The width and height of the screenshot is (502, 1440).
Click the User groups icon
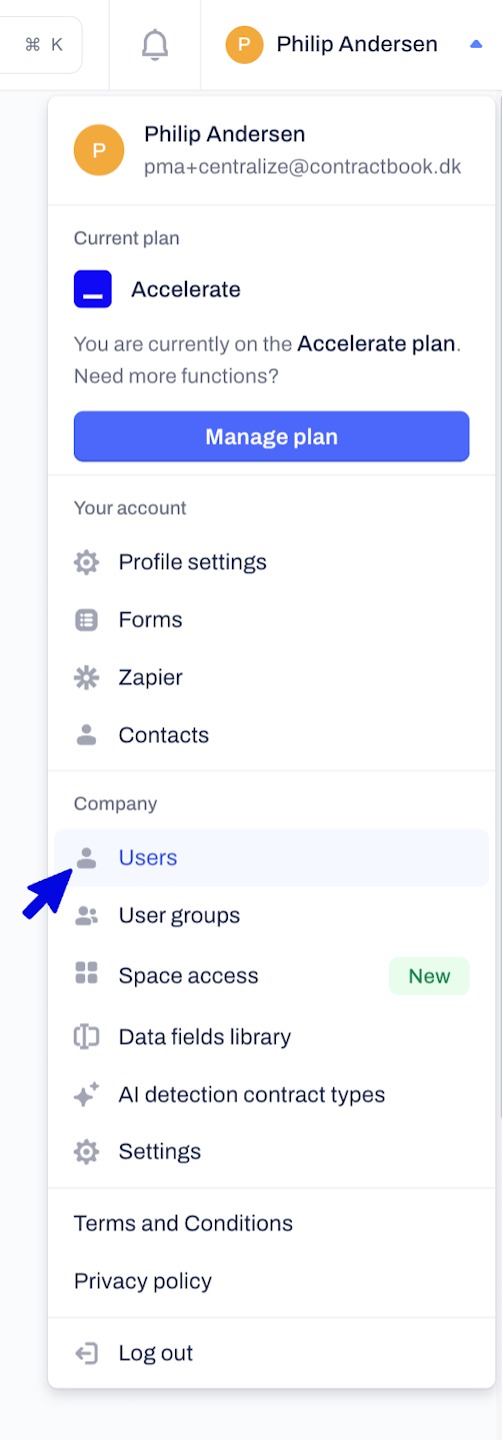[x=87, y=915]
